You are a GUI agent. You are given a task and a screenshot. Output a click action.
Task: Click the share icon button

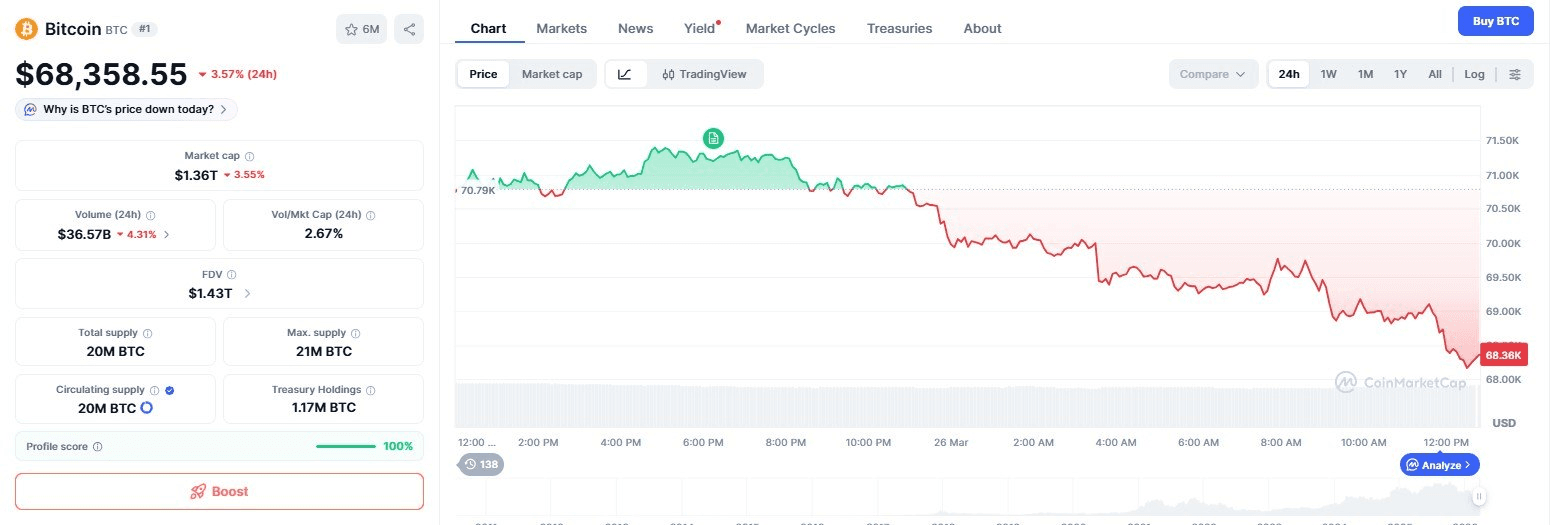(x=409, y=29)
